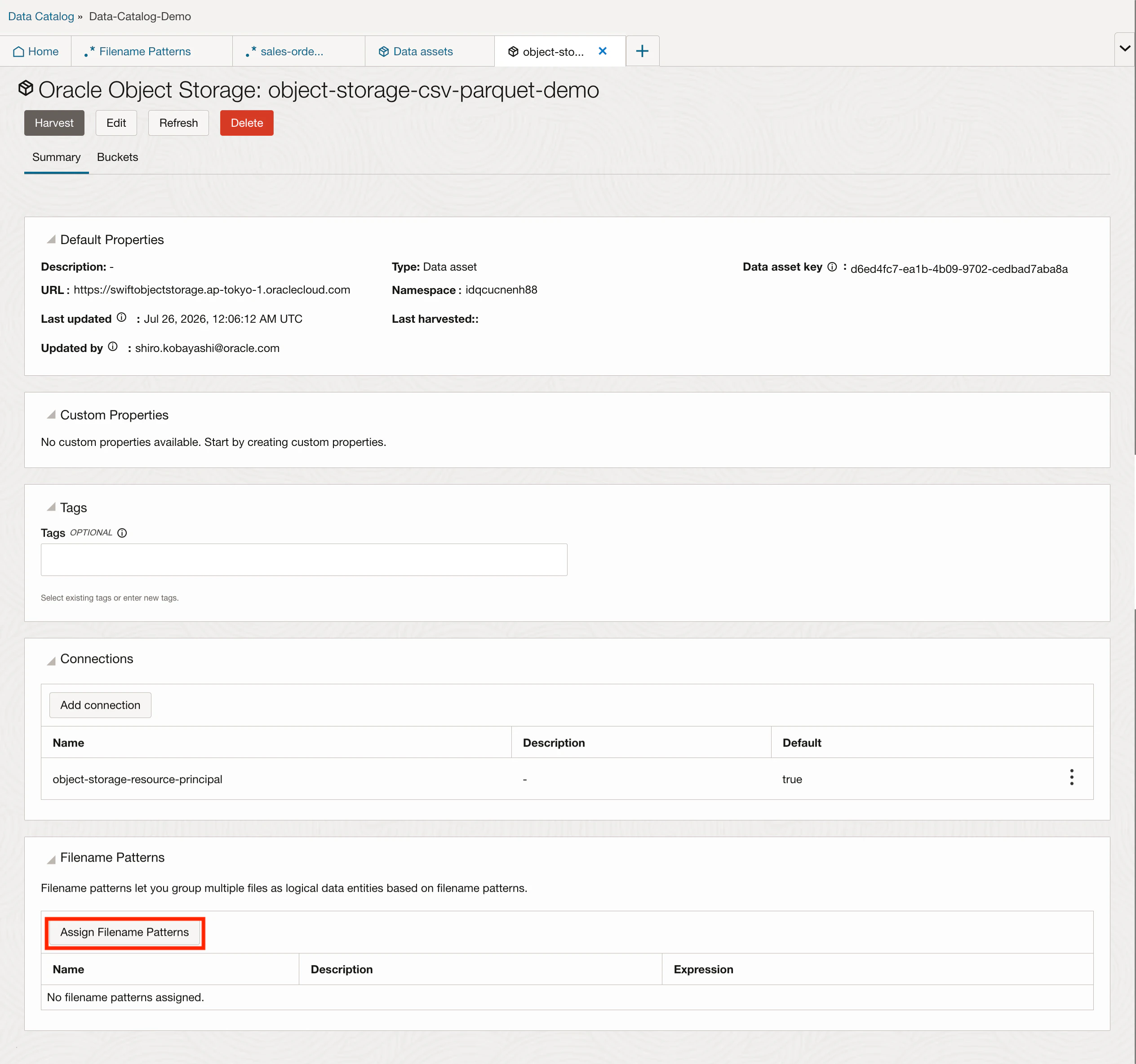Click the namespace value idqcucnenh88
The width and height of the screenshot is (1136, 1064).
pos(501,290)
